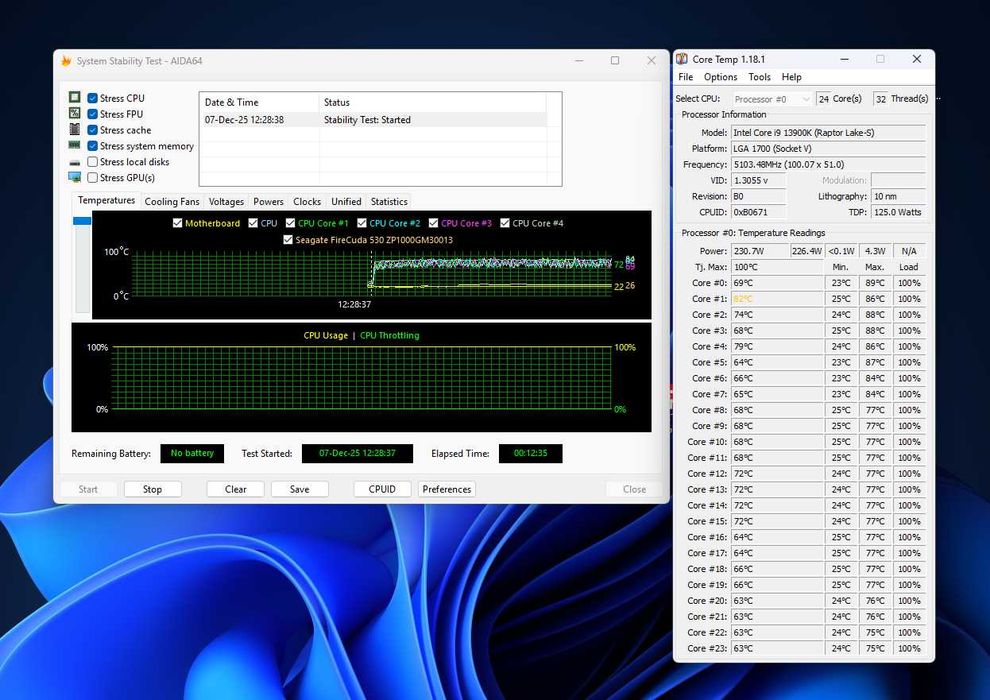Open the Powers tab
The height and width of the screenshot is (700, 990).
(268, 201)
